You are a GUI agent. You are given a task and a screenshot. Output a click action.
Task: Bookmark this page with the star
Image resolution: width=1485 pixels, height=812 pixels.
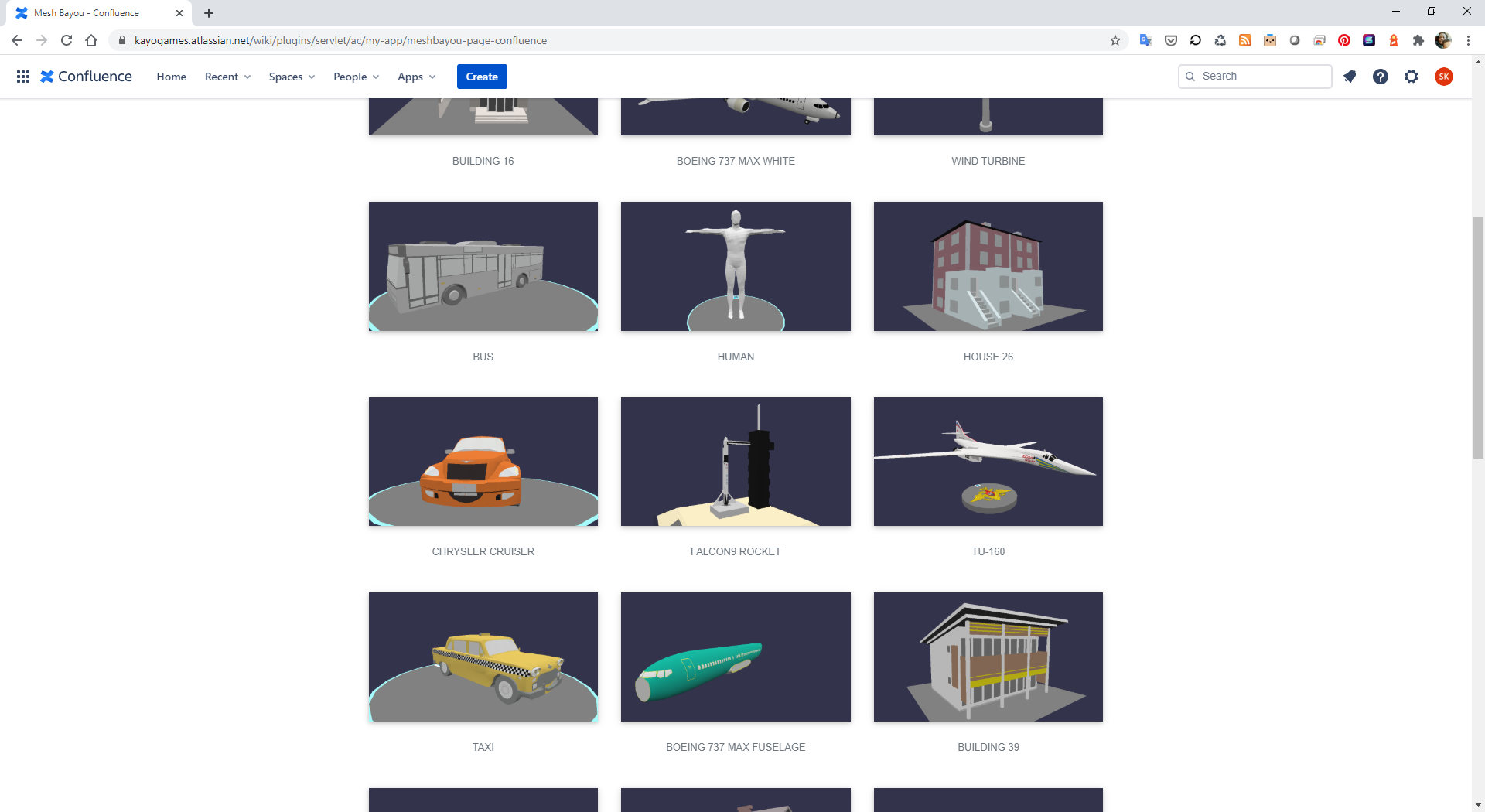click(x=1115, y=40)
